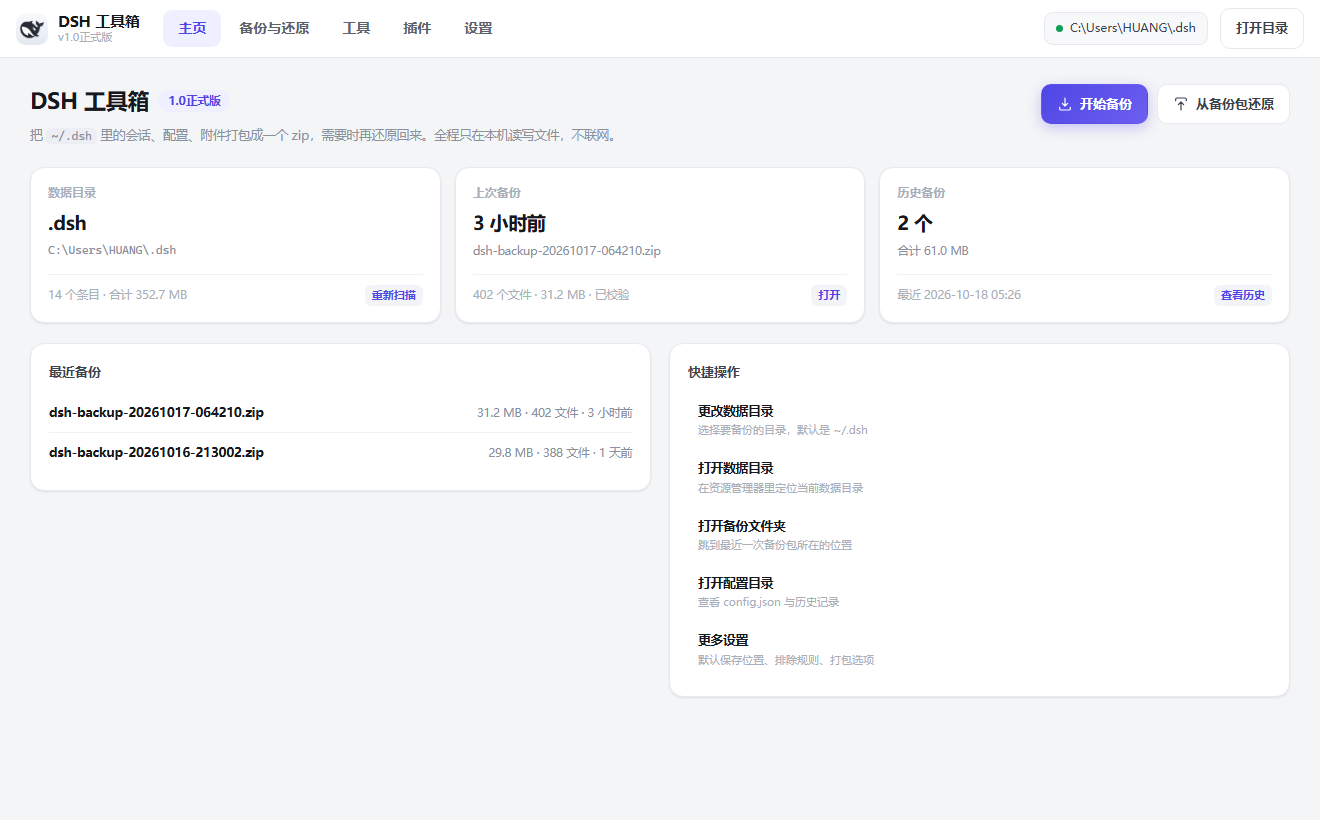The height and width of the screenshot is (820, 1320).
Task: Click the 29.8 MB · 388 文件 · 1 天前 info
Action: 561,452
